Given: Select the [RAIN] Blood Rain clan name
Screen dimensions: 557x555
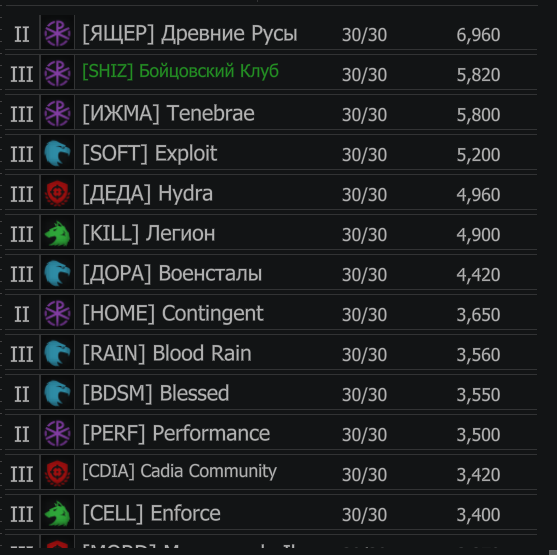Looking at the screenshot, I should 167,354.
